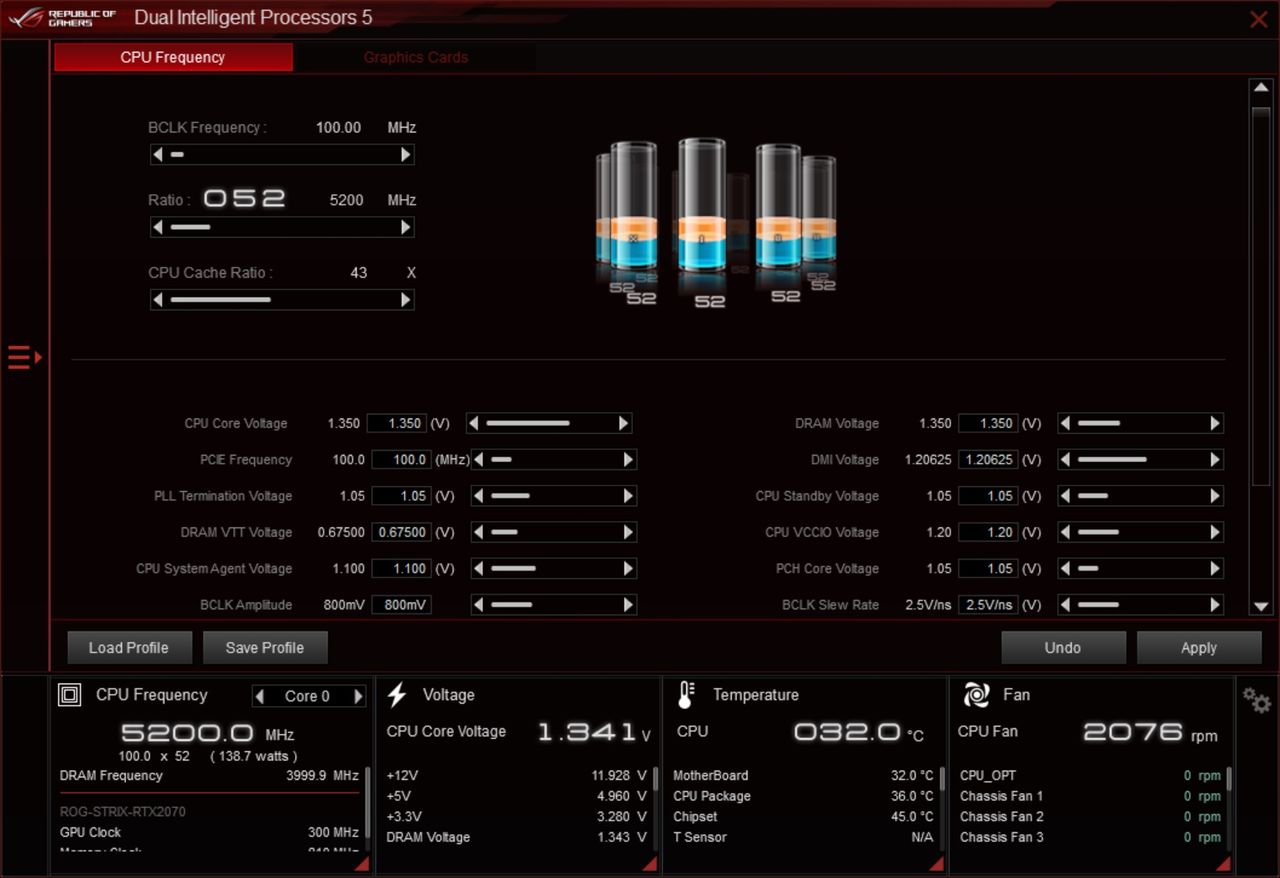This screenshot has height=878, width=1280.
Task: Decrease CPU Core Voltage with left arrow
Action: [474, 424]
